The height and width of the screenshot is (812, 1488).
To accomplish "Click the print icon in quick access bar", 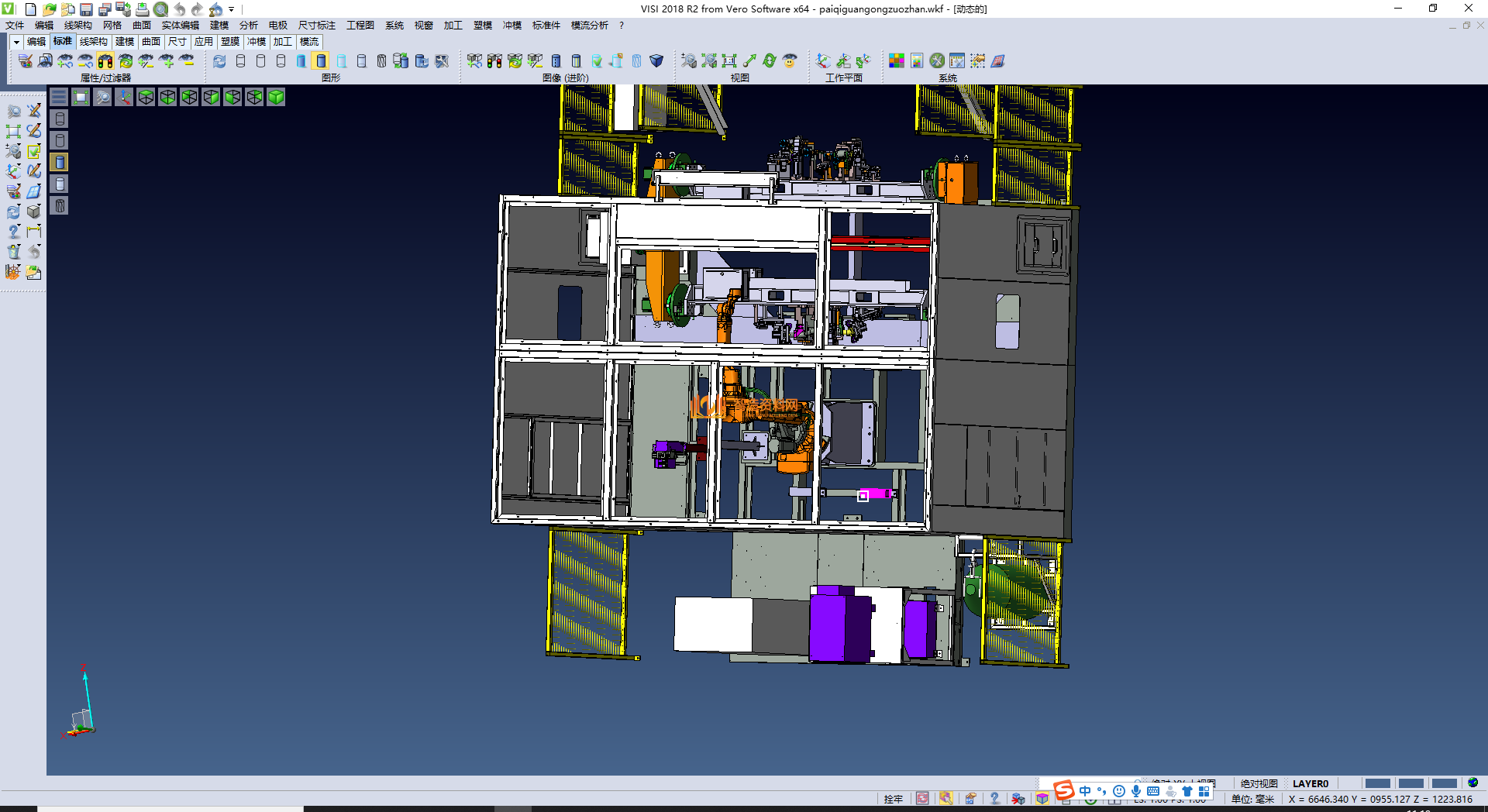I will point(143,9).
